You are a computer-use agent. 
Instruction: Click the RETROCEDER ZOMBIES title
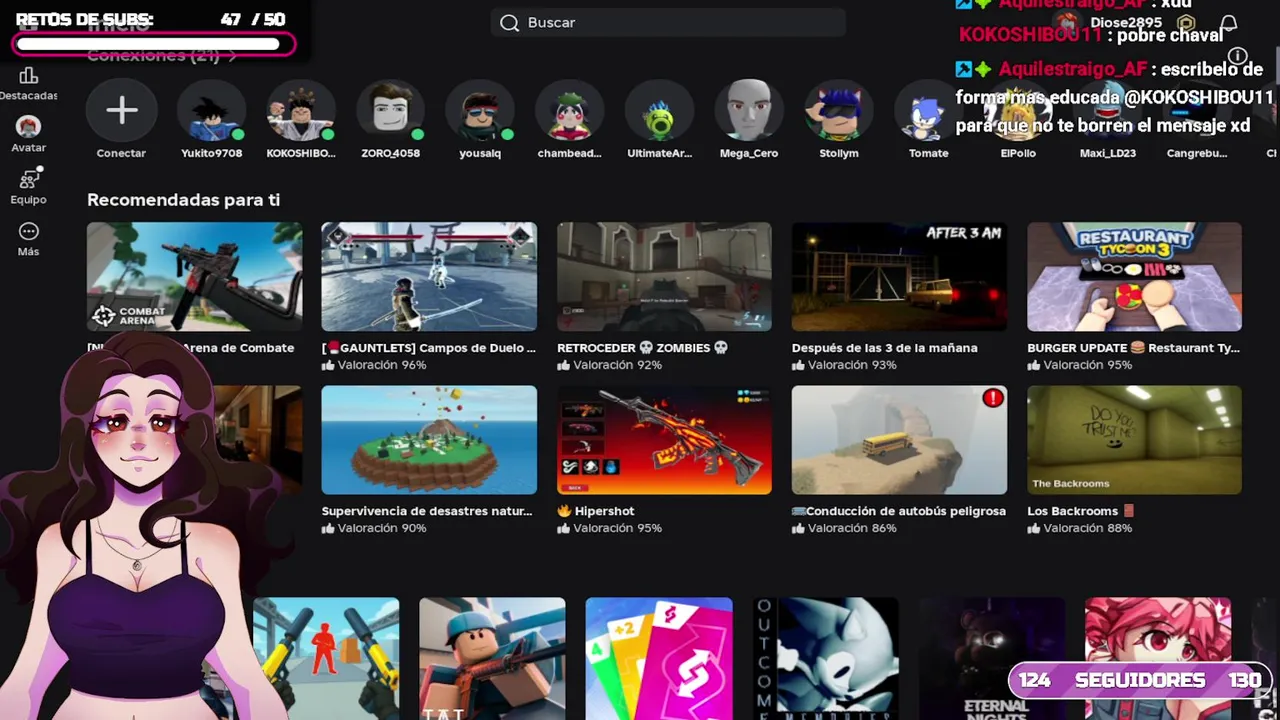643,348
